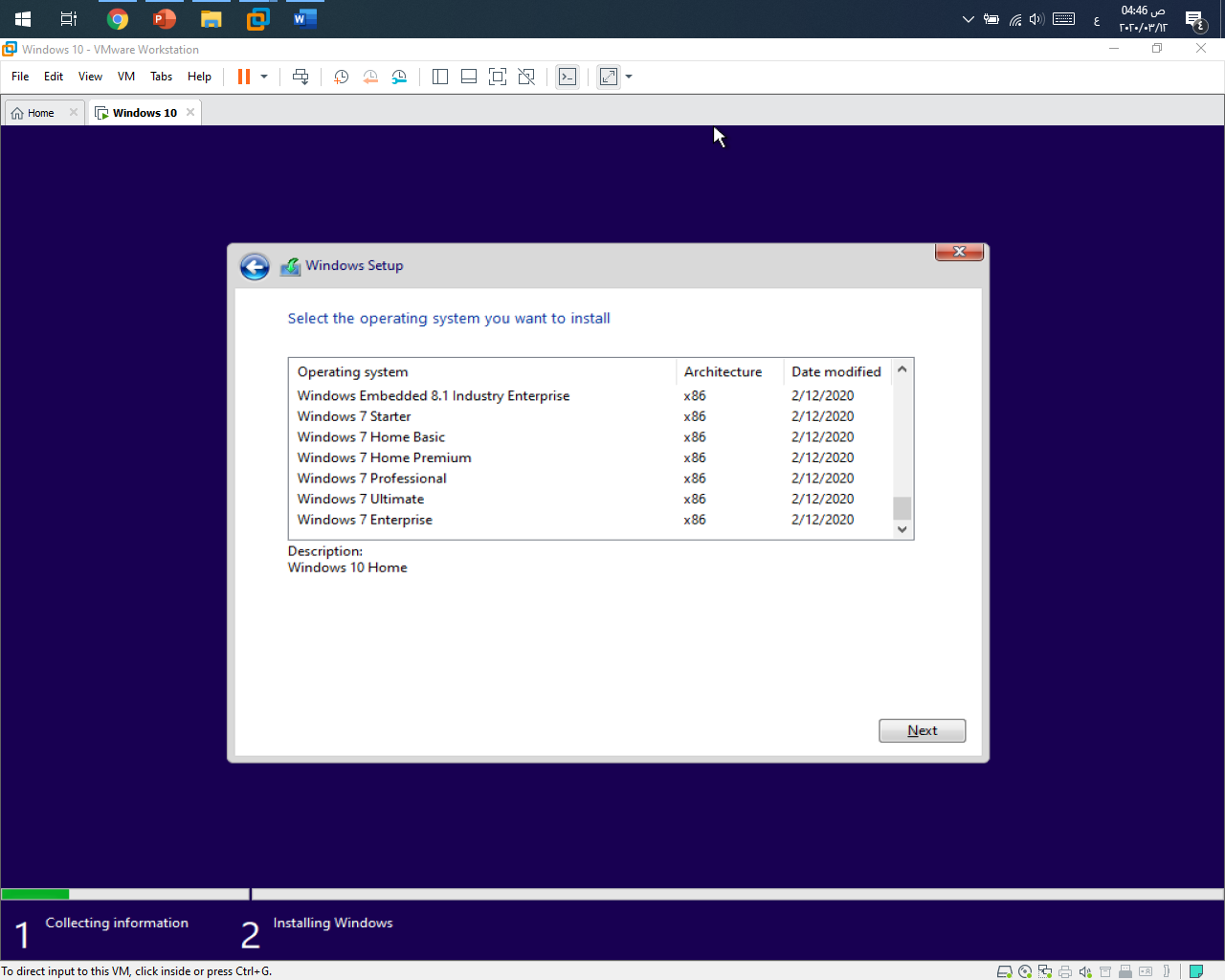1225x980 pixels.
Task: Select Windows 7 Ultimate
Action: 590,499
